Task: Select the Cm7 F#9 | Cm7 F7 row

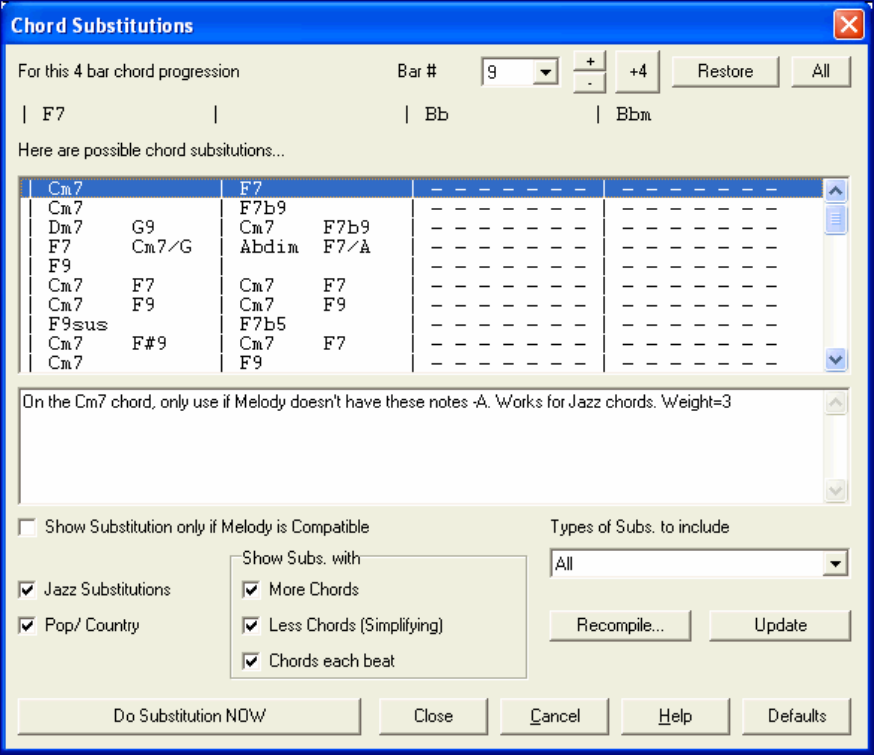Action: [422, 343]
